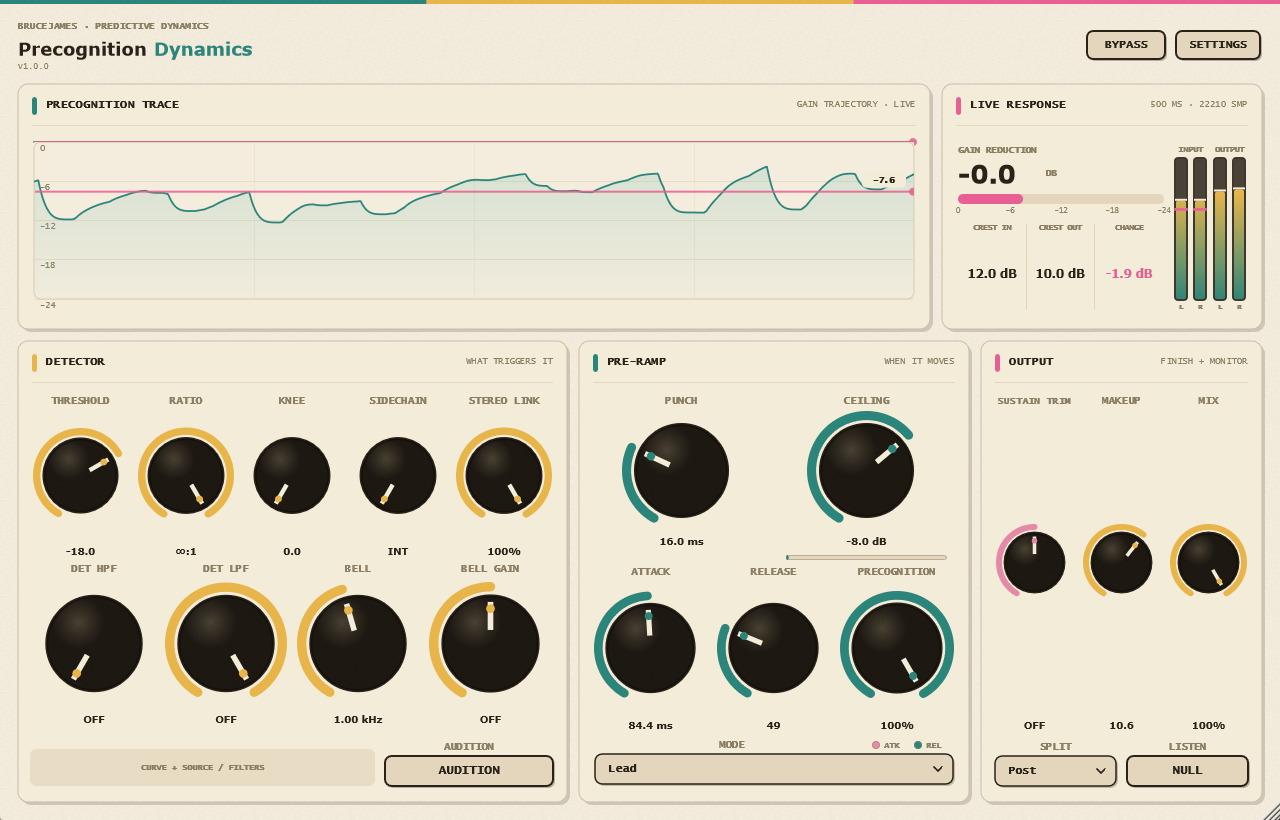Viewport: 1280px width, 820px height.
Task: Click the horizontal bar below the Ceiling value
Action: coord(866,557)
